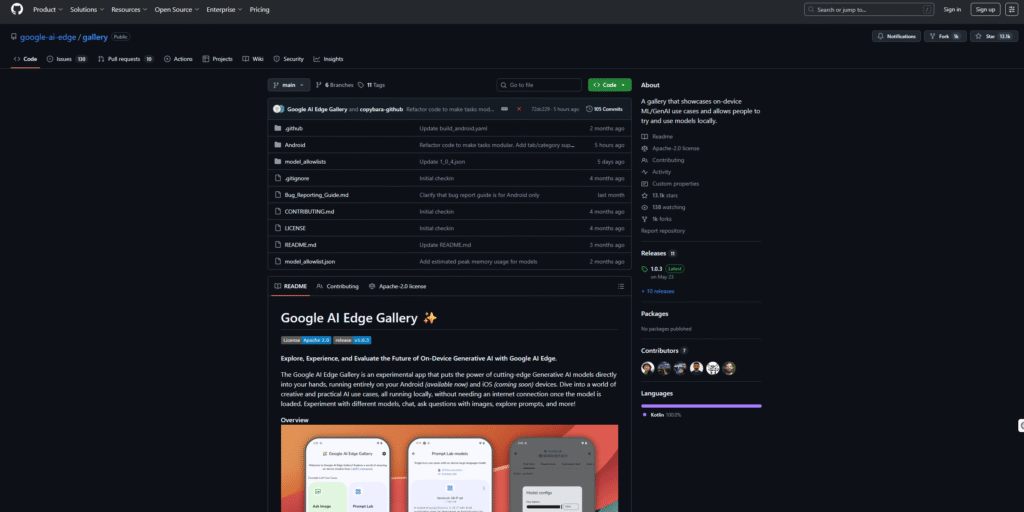The image size is (1024, 512).
Task: Select the Contributing tab above the README
Action: tap(337, 286)
